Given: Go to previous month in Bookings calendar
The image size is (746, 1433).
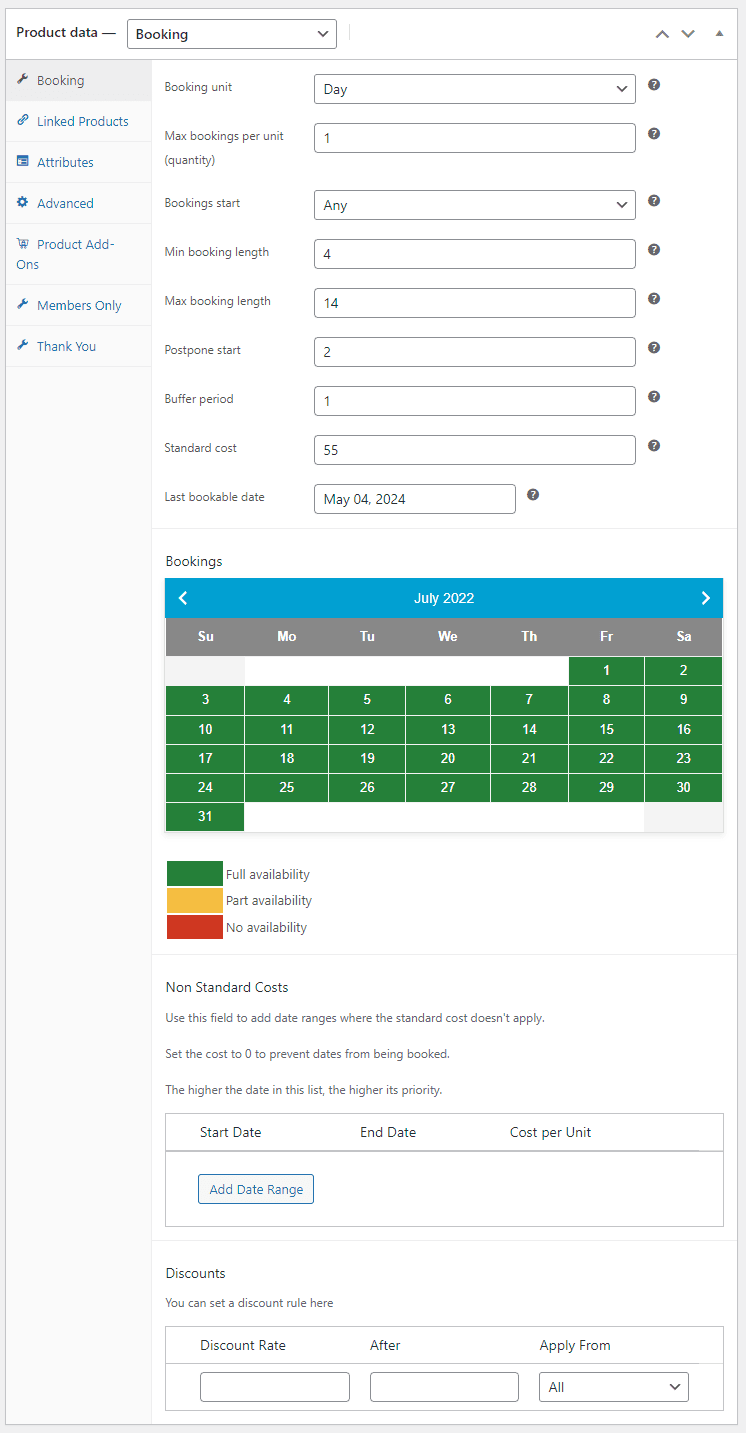Looking at the screenshot, I should coord(183,598).
